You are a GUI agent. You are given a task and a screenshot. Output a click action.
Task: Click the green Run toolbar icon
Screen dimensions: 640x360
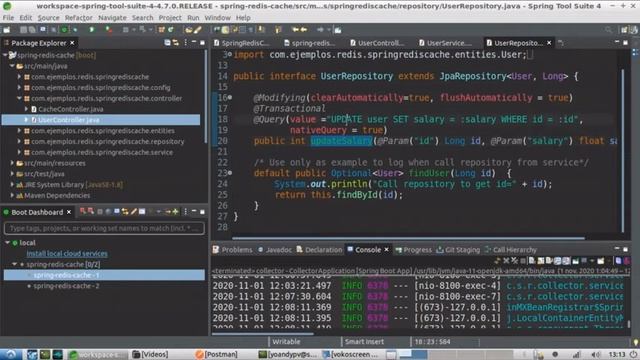click(x=92, y=30)
